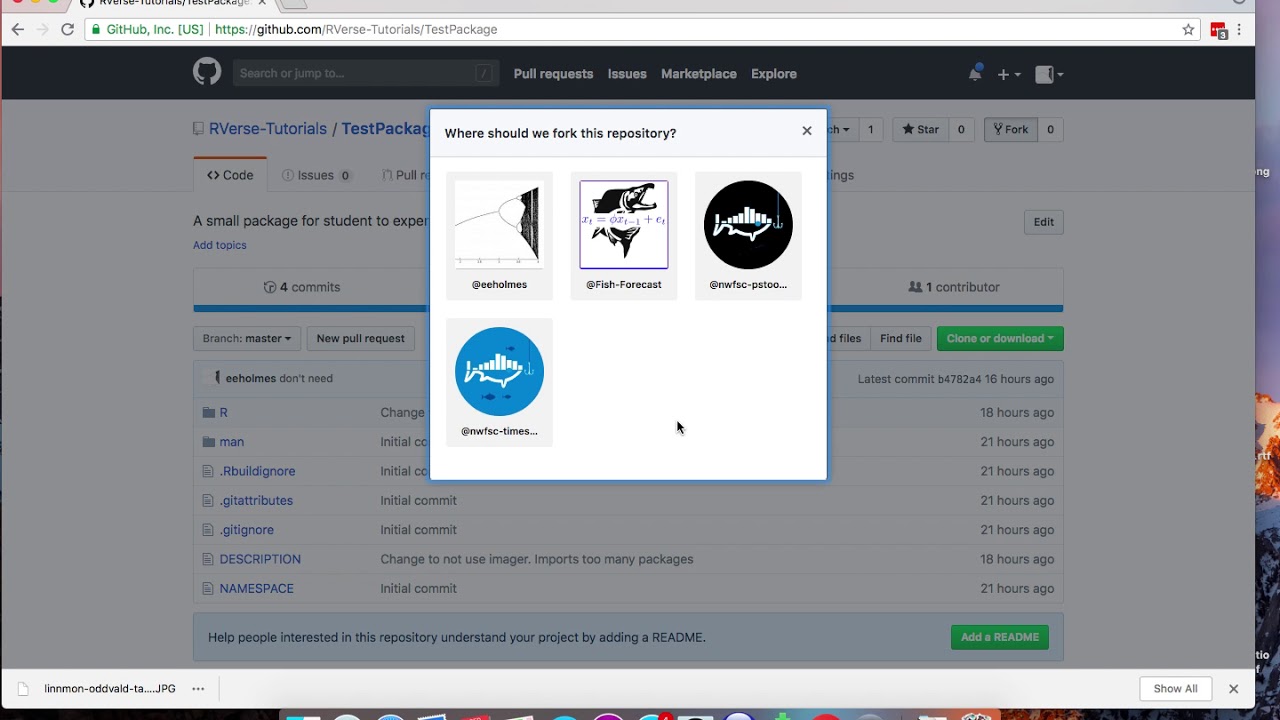Open the fork count number
The width and height of the screenshot is (1280, 720).
pyautogui.click(x=1050, y=129)
